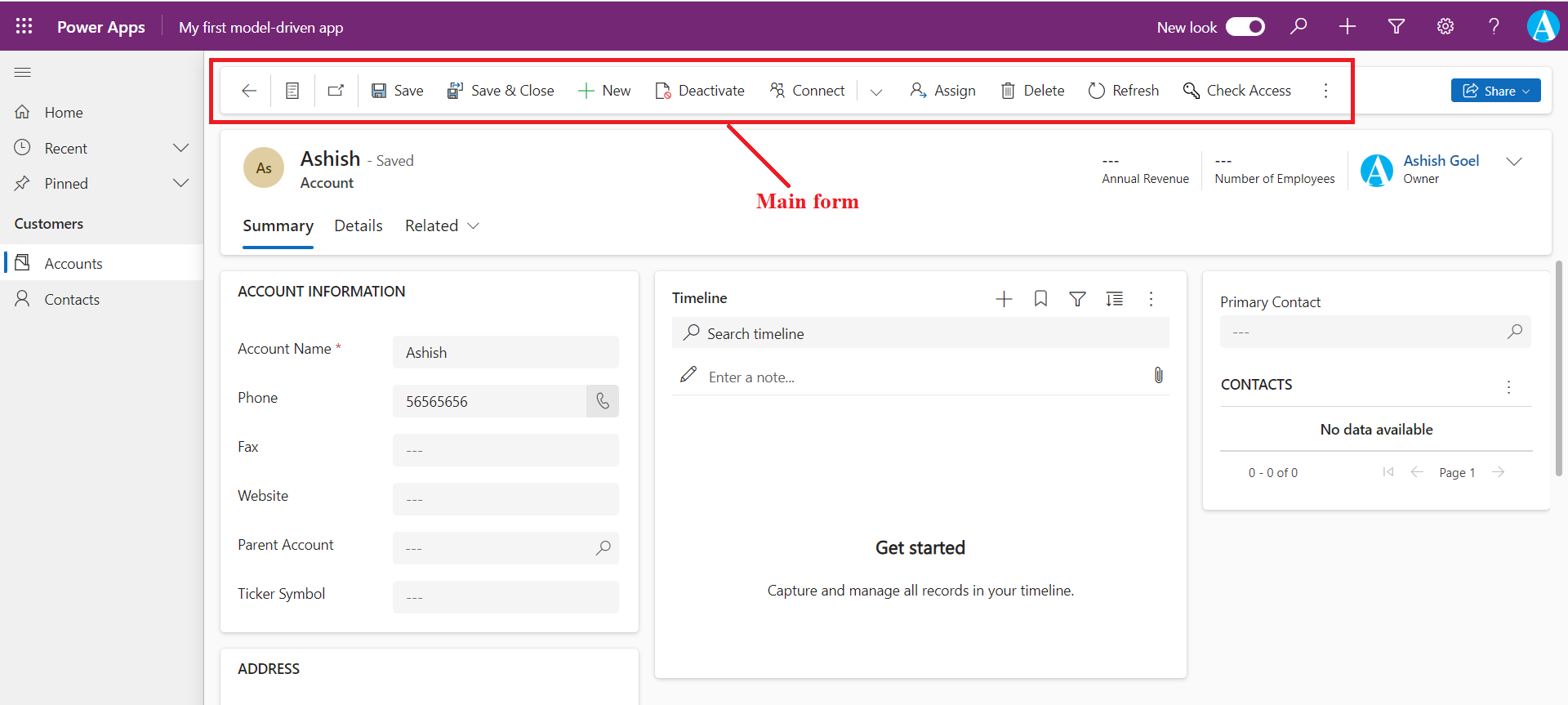The height and width of the screenshot is (705, 1568).
Task: Expand the header chevron next to Owner
Action: click(x=1513, y=162)
